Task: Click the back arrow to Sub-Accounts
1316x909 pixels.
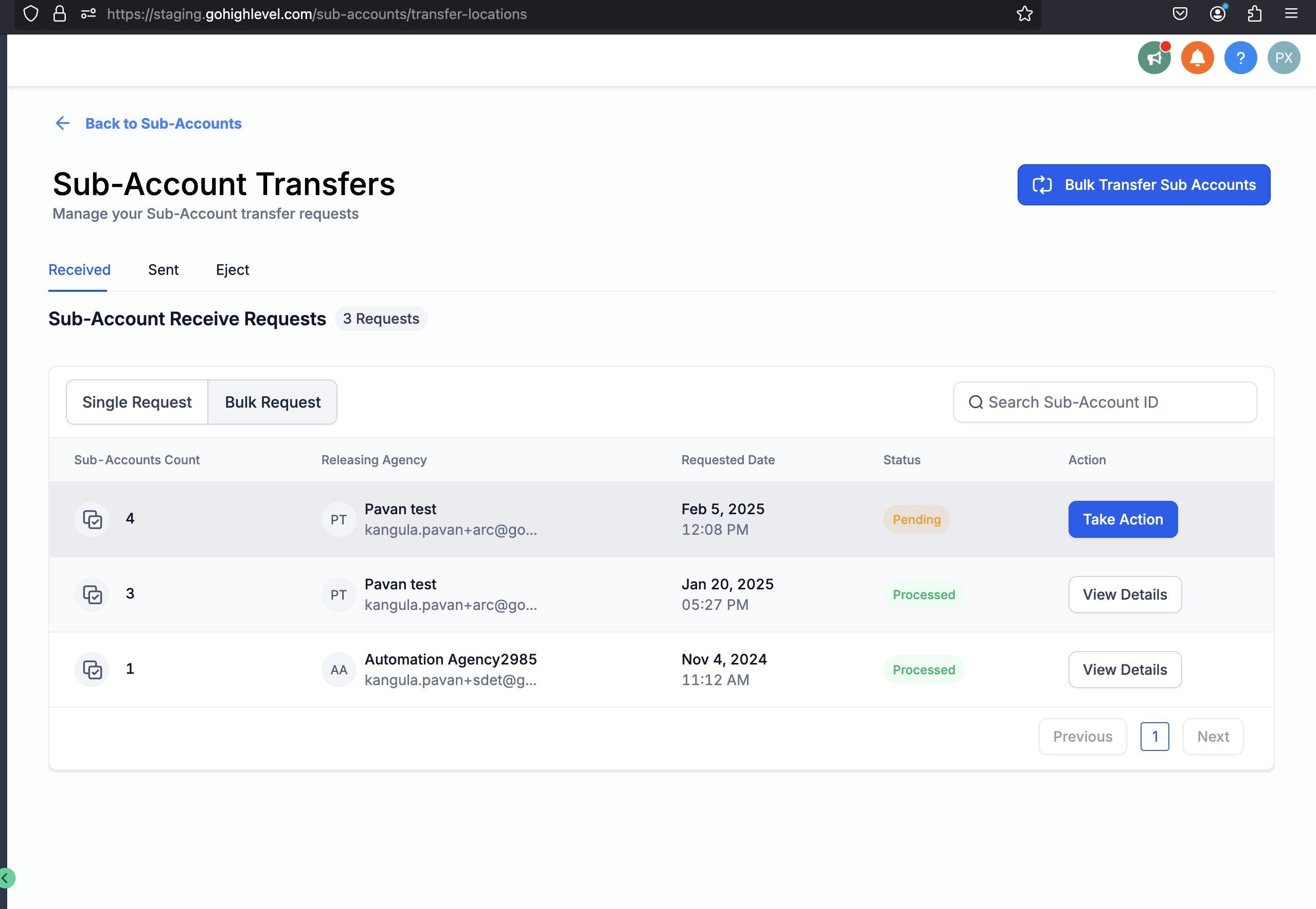Action: tap(63, 124)
